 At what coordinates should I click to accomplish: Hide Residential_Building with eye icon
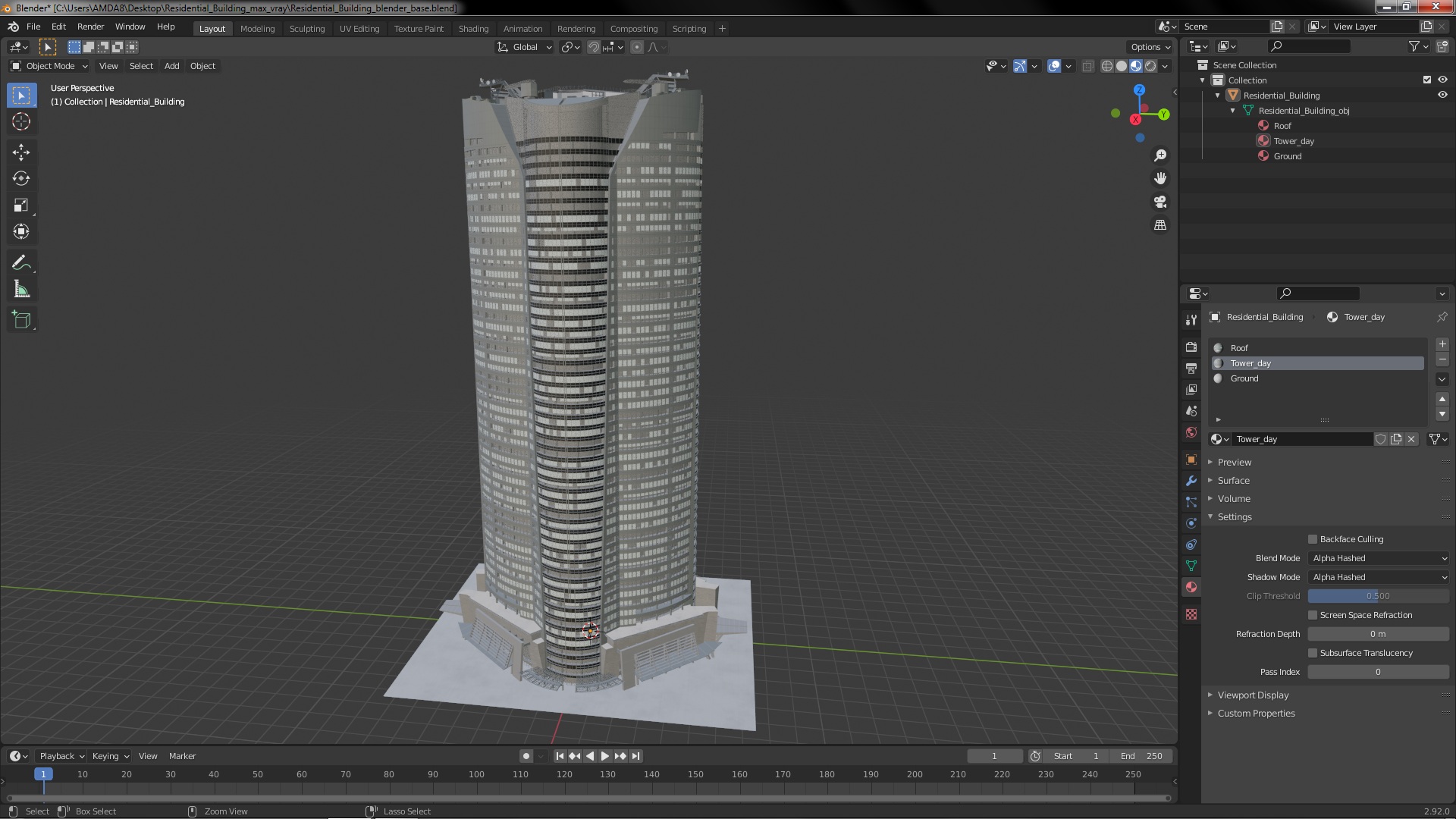[1442, 96]
